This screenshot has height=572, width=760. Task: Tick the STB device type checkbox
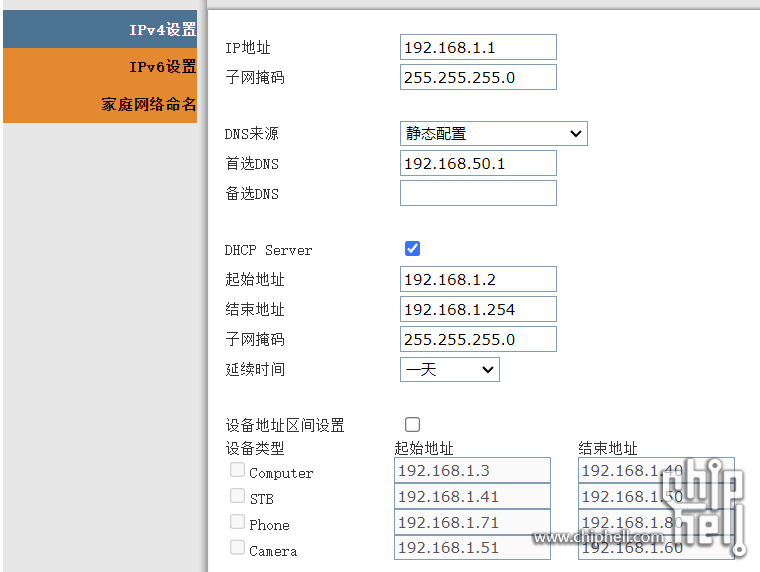pos(237,495)
